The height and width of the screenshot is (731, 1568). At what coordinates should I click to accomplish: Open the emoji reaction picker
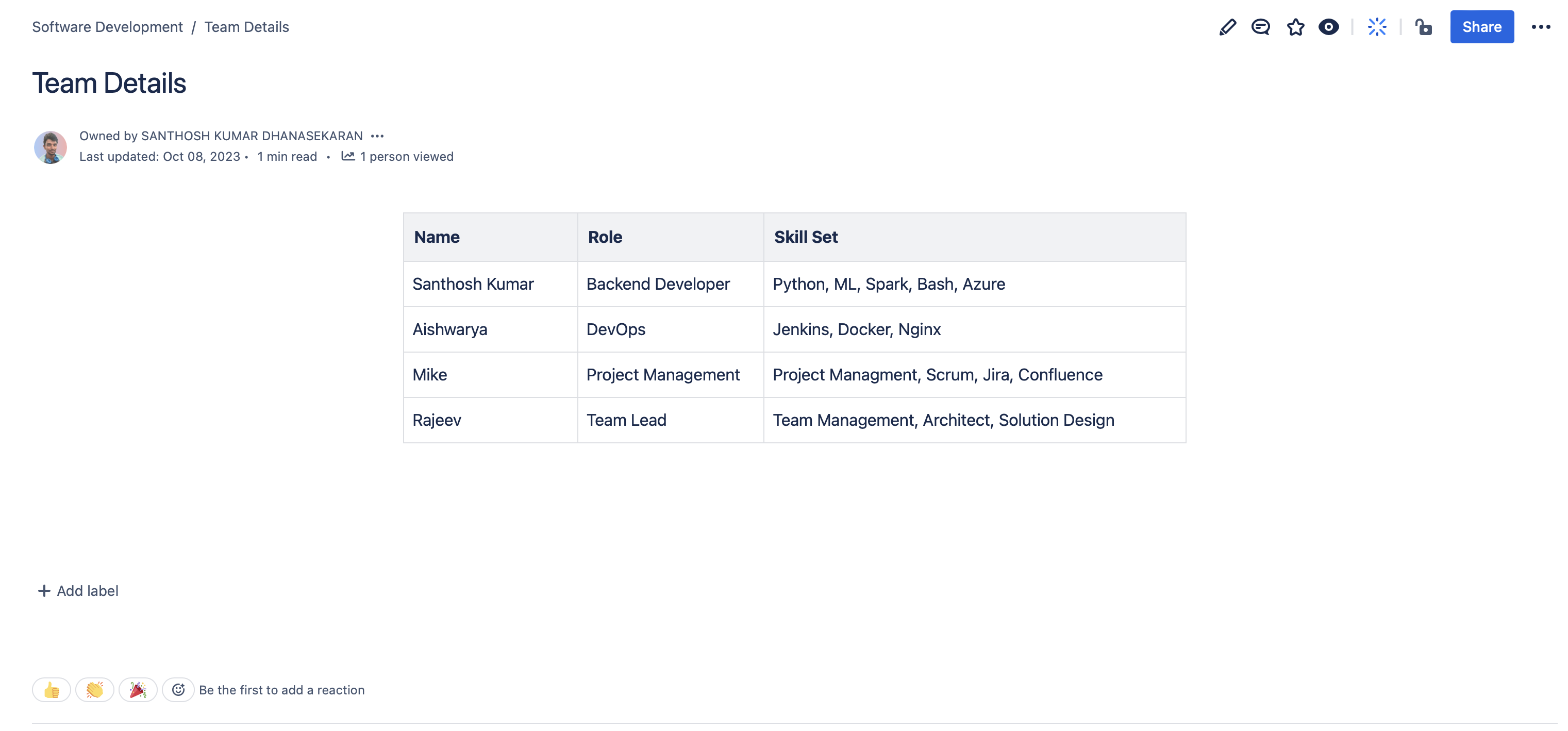click(178, 690)
